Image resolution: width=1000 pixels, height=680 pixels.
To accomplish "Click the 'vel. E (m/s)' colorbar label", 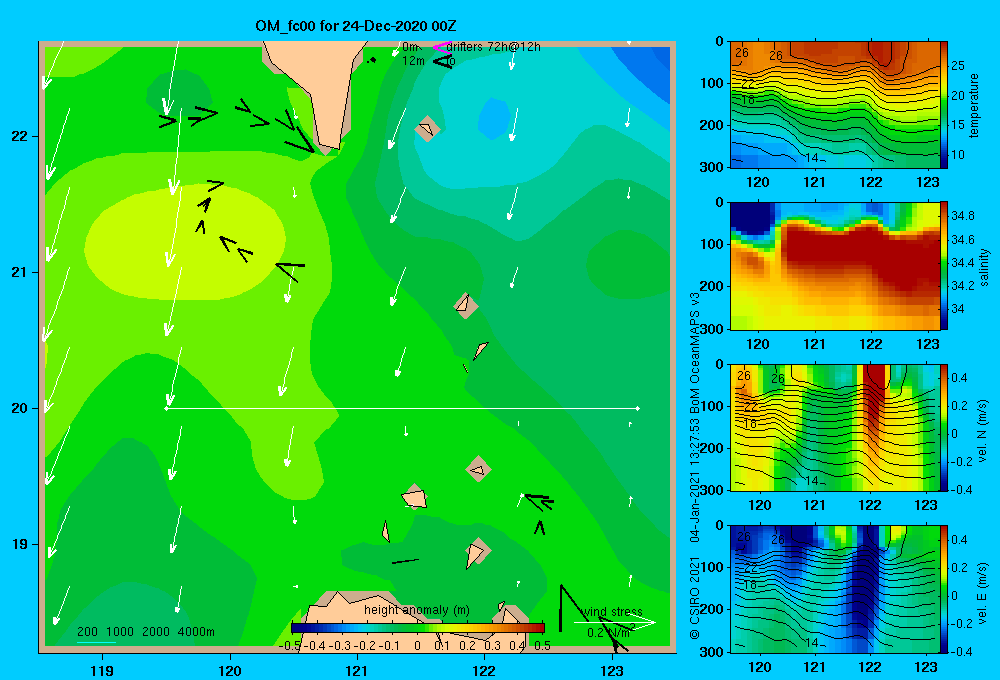I will tap(983, 592).
